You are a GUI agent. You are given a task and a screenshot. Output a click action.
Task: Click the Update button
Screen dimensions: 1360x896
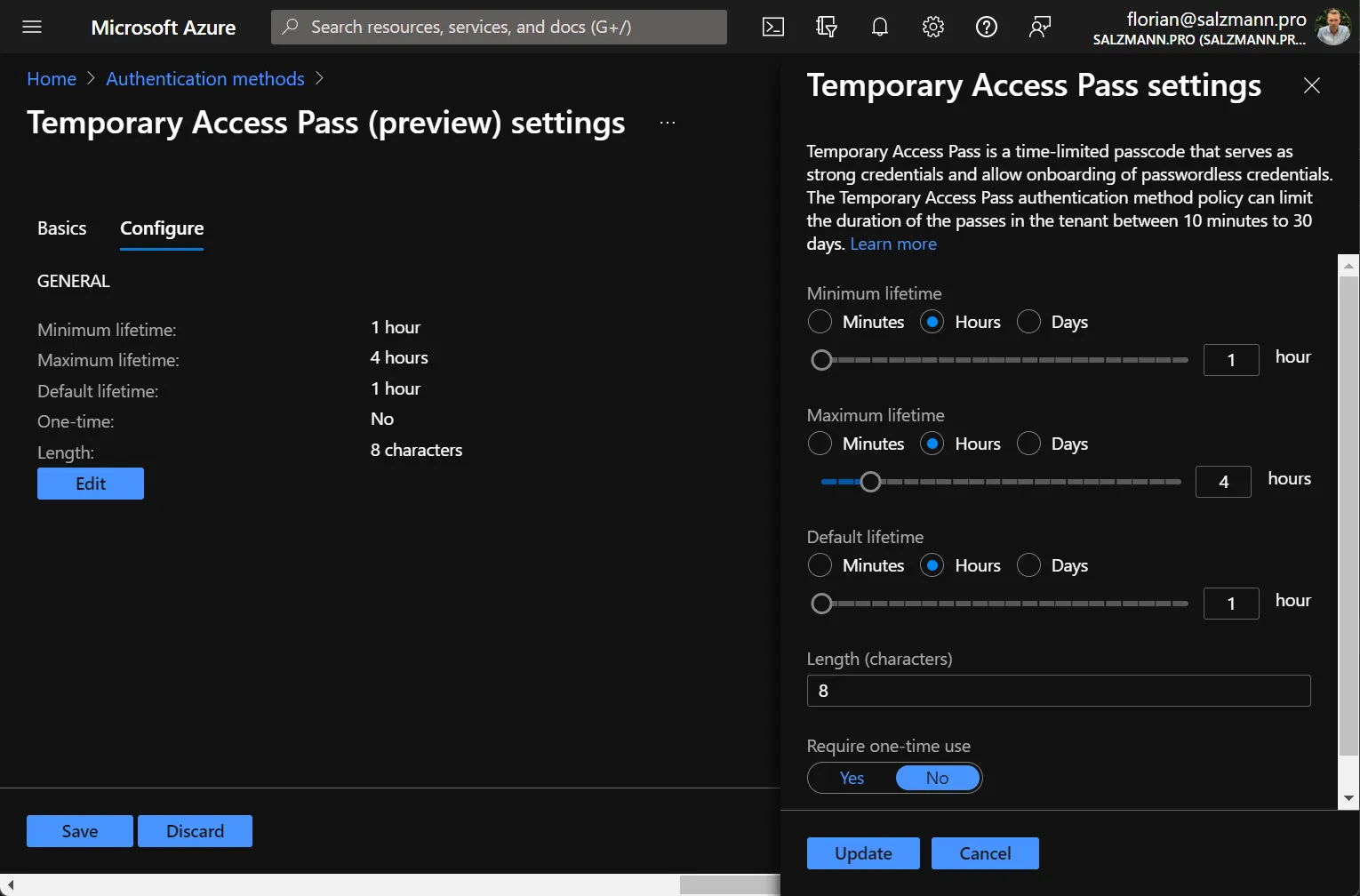point(863,853)
